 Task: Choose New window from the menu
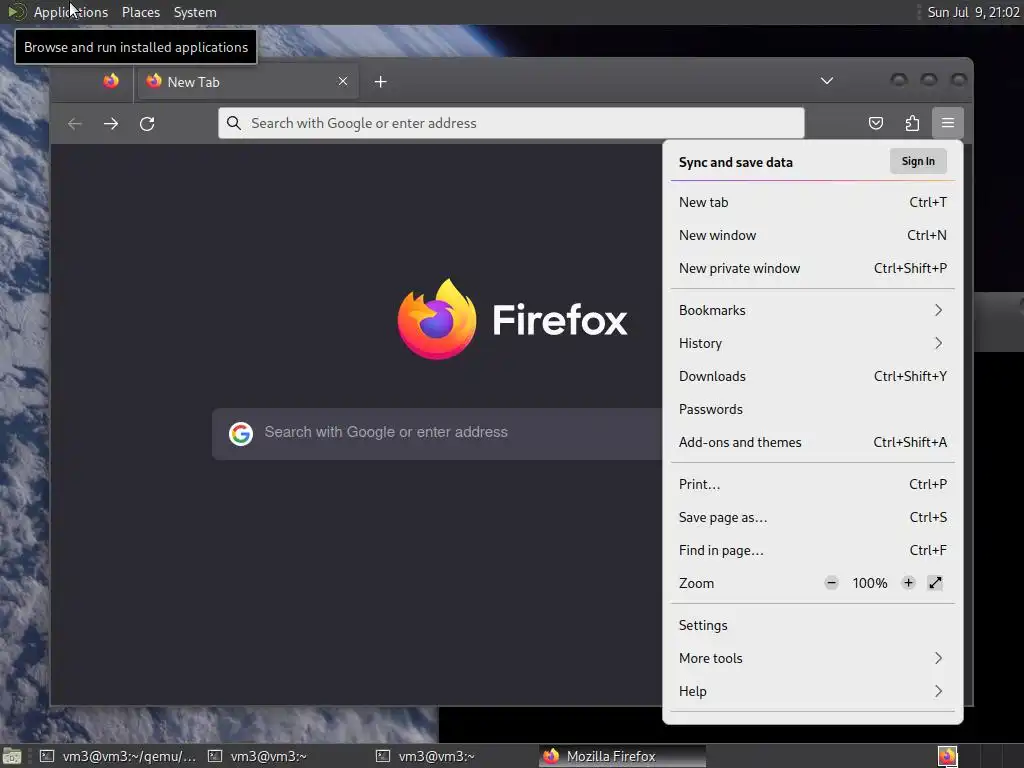812,235
